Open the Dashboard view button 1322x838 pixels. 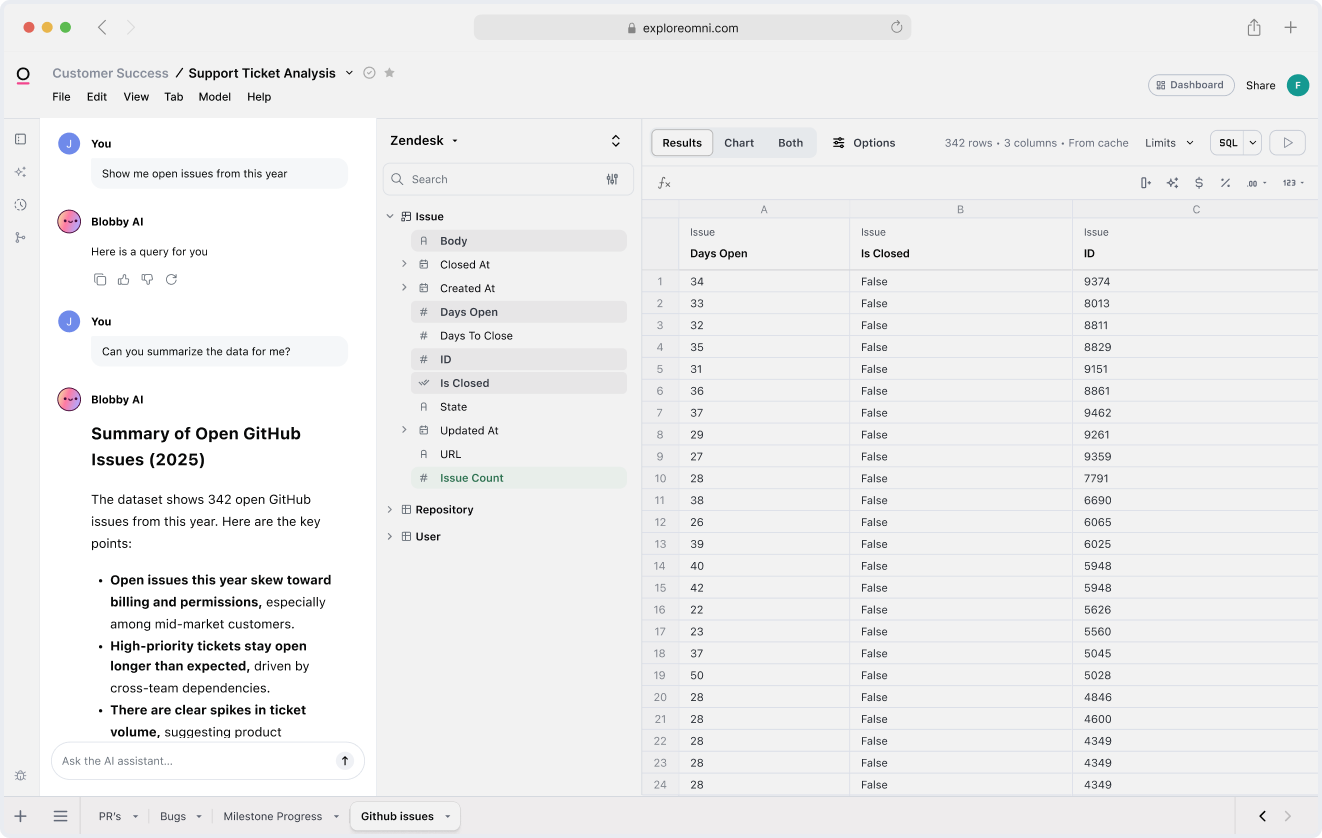[1190, 85]
